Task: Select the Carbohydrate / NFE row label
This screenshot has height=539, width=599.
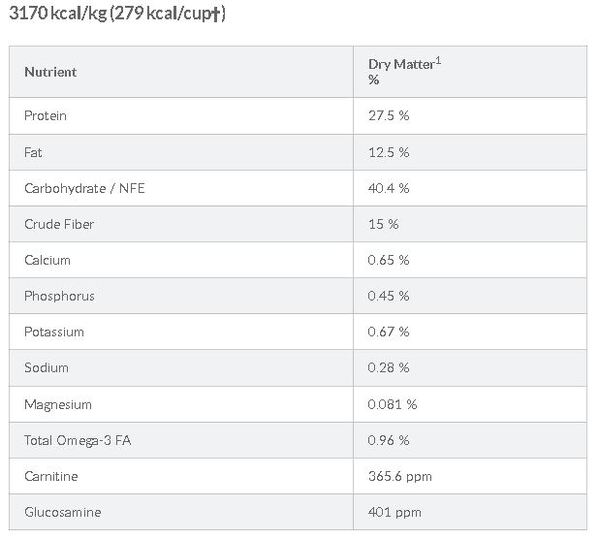Action: (x=84, y=188)
